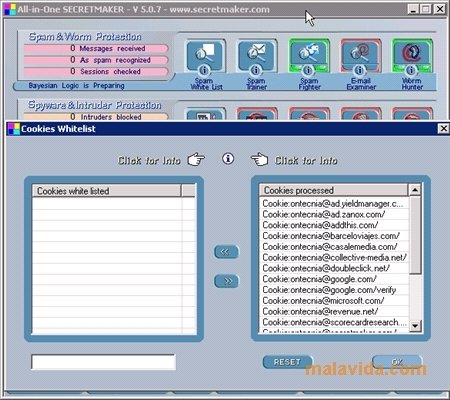Click the info badge under E-mail Examiner
The image size is (450, 400).
pyautogui.click(x=359, y=70)
